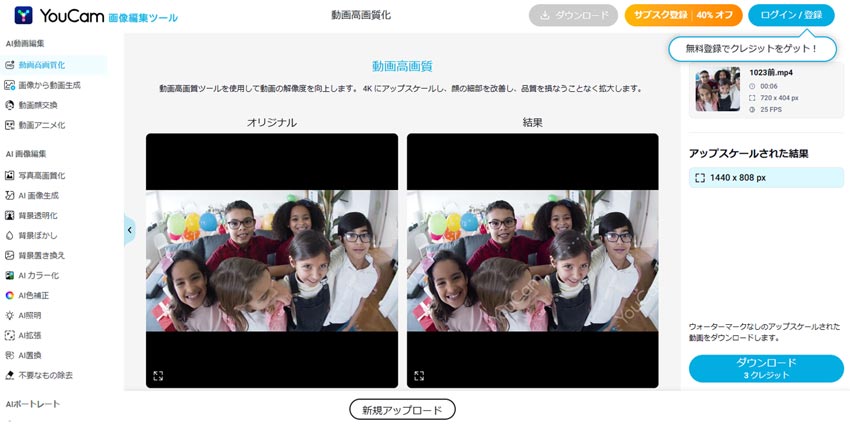Screen dimensions: 850x425
Task: Open AI 画像生成 tool
Action: tap(38, 196)
